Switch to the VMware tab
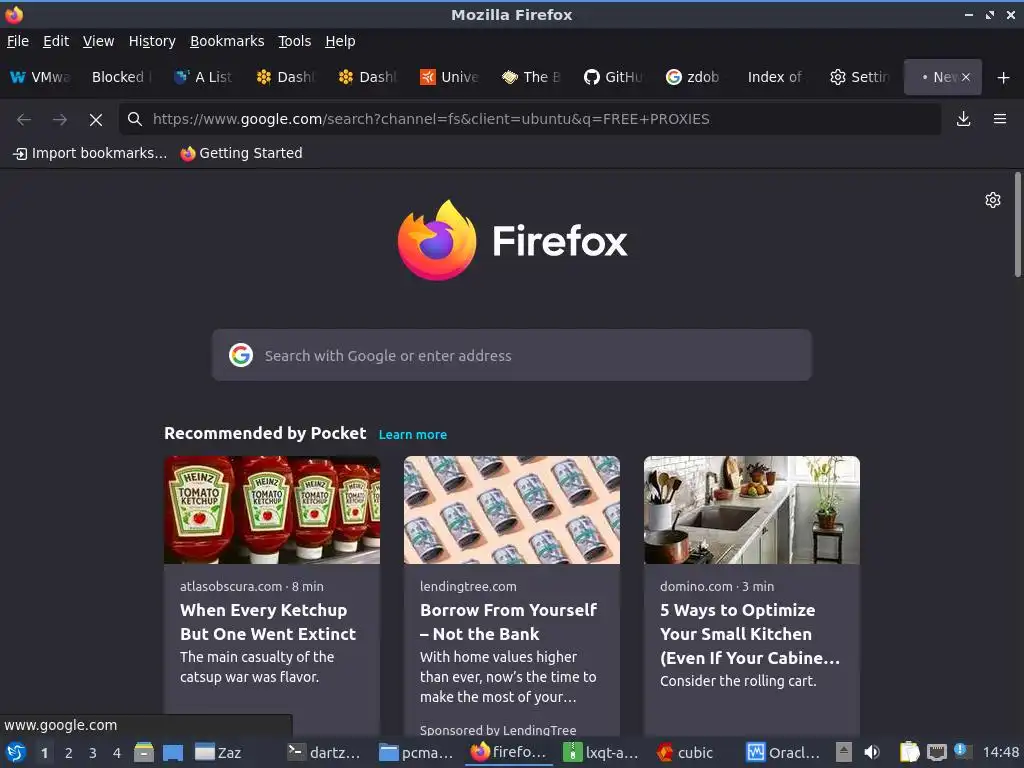 coord(40,77)
